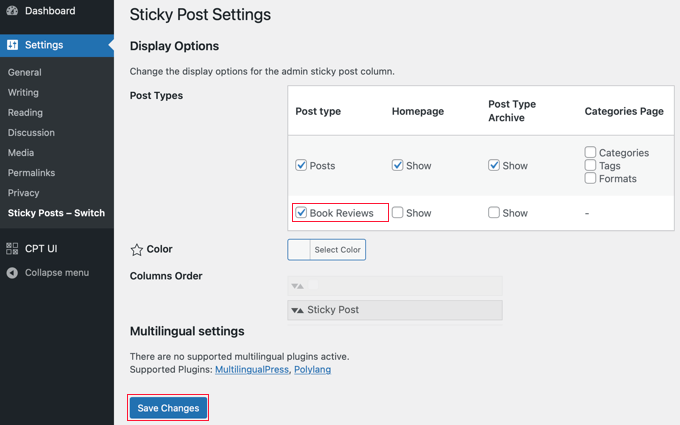
Task: Click the Dashboard gauge icon
Action: coord(12,11)
